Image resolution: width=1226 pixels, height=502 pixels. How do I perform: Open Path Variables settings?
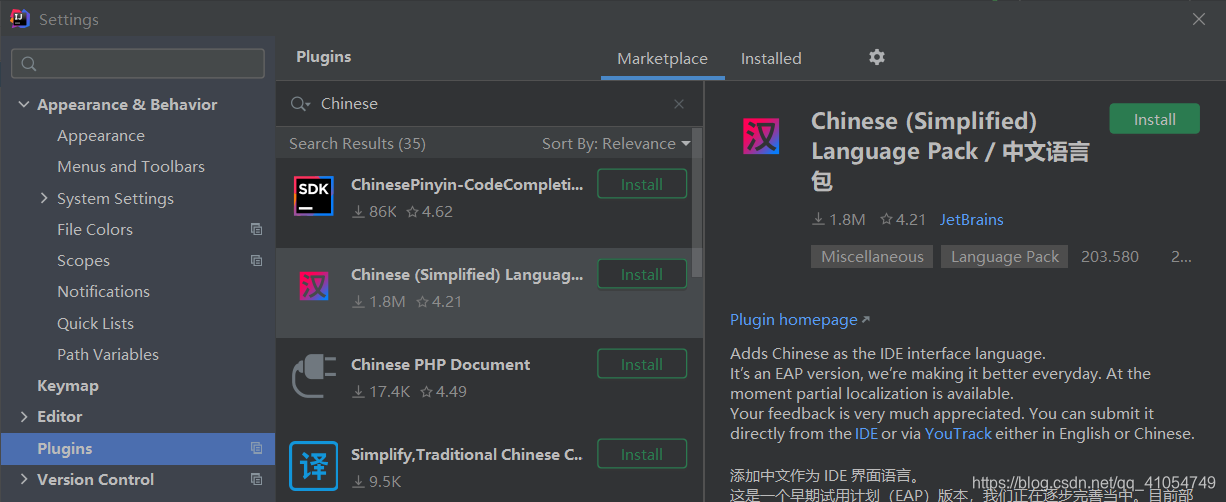click(108, 354)
